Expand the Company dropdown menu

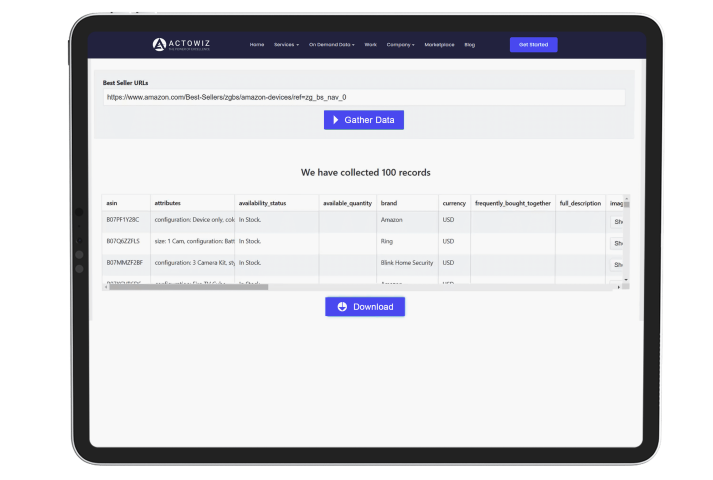point(400,45)
